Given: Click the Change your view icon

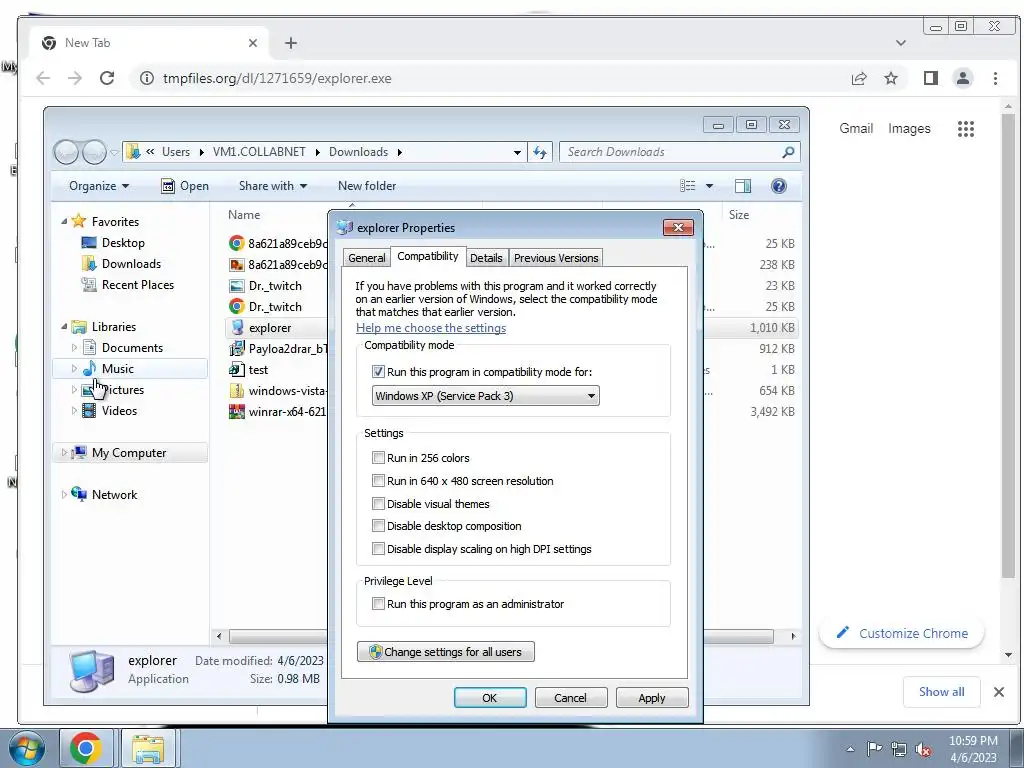Looking at the screenshot, I should 688,186.
